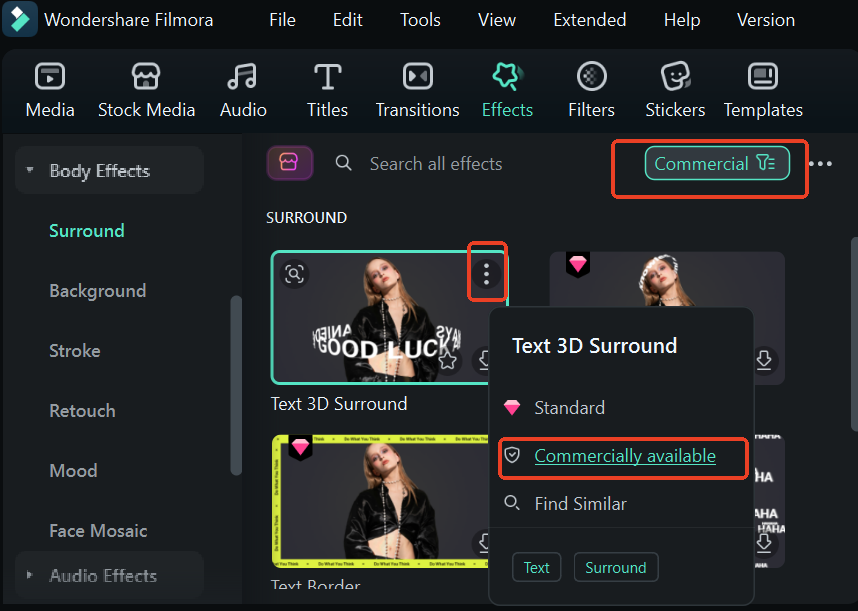Open the Stickers section
The width and height of the screenshot is (858, 611).
(675, 90)
